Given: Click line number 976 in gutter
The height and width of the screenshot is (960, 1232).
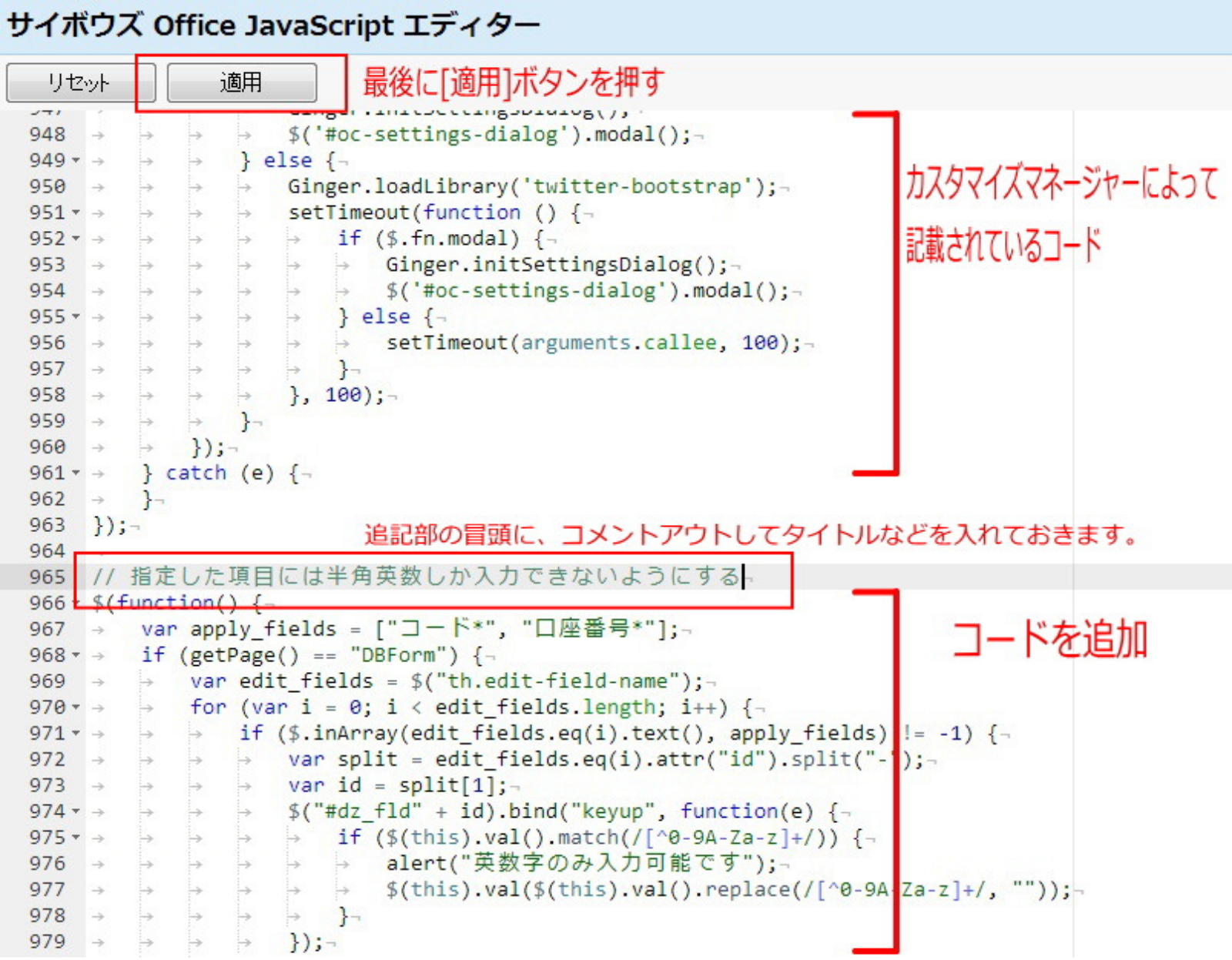Looking at the screenshot, I should pyautogui.click(x=47, y=863).
